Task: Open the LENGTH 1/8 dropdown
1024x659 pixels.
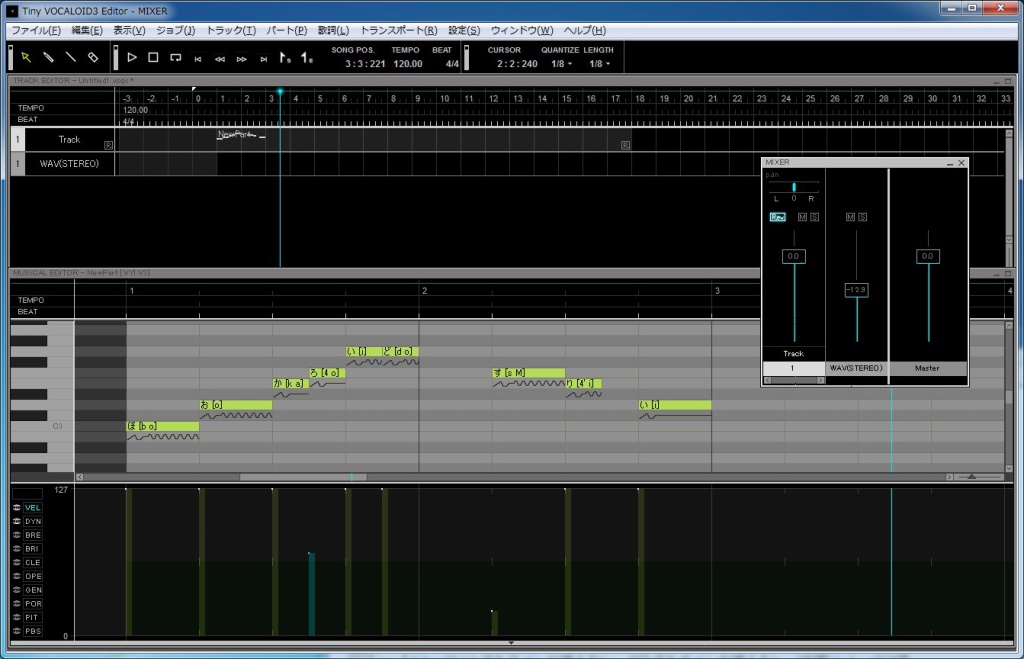Action: [599, 64]
